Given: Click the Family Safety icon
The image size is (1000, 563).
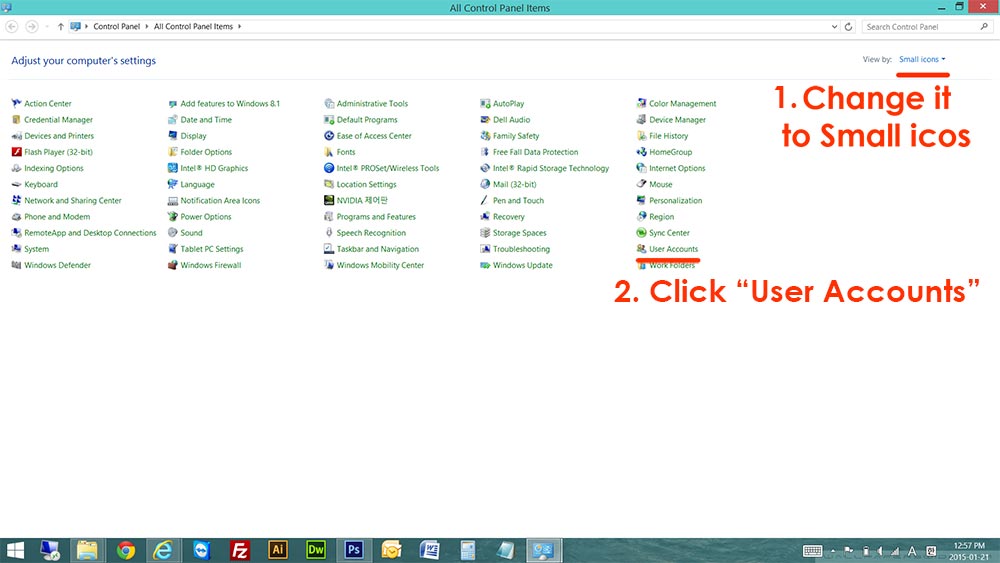Looking at the screenshot, I should (x=485, y=136).
